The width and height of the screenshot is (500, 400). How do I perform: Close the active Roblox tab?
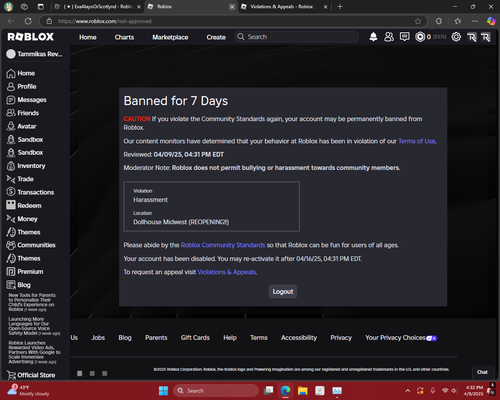click(x=232, y=7)
